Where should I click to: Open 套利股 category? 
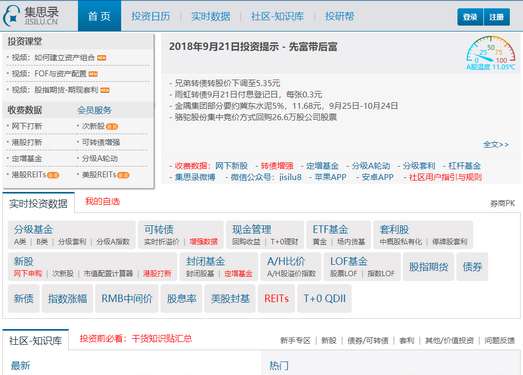pos(394,230)
